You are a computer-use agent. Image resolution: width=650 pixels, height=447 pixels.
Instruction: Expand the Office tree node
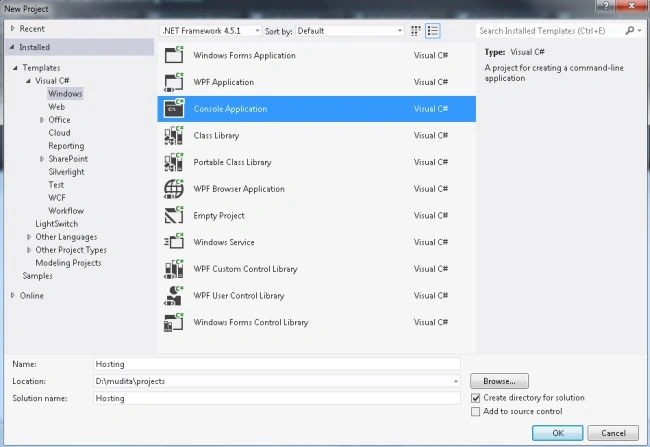point(42,120)
